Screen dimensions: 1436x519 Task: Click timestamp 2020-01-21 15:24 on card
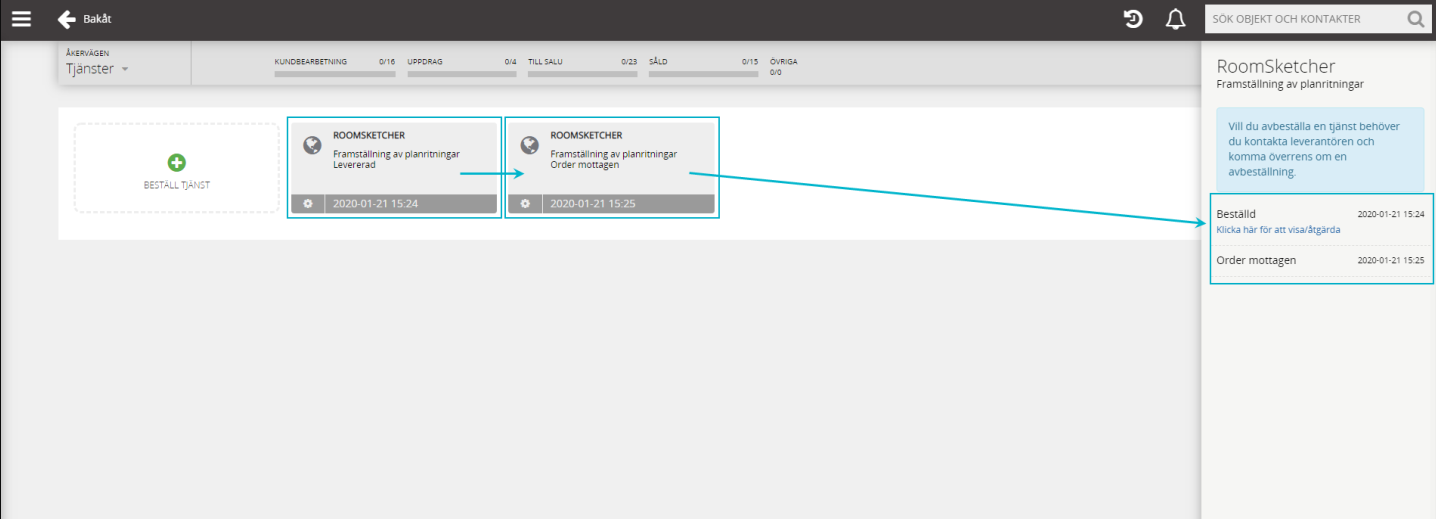[x=375, y=203]
